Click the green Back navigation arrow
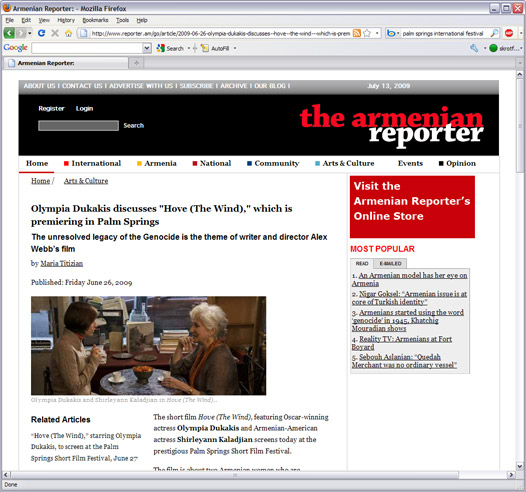526x492 pixels. [9, 33]
